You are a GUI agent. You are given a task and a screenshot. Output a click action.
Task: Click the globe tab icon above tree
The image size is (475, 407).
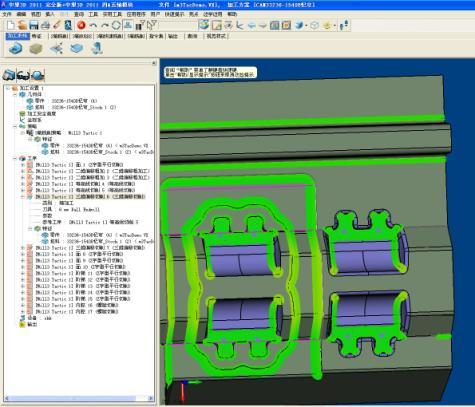click(x=38, y=75)
